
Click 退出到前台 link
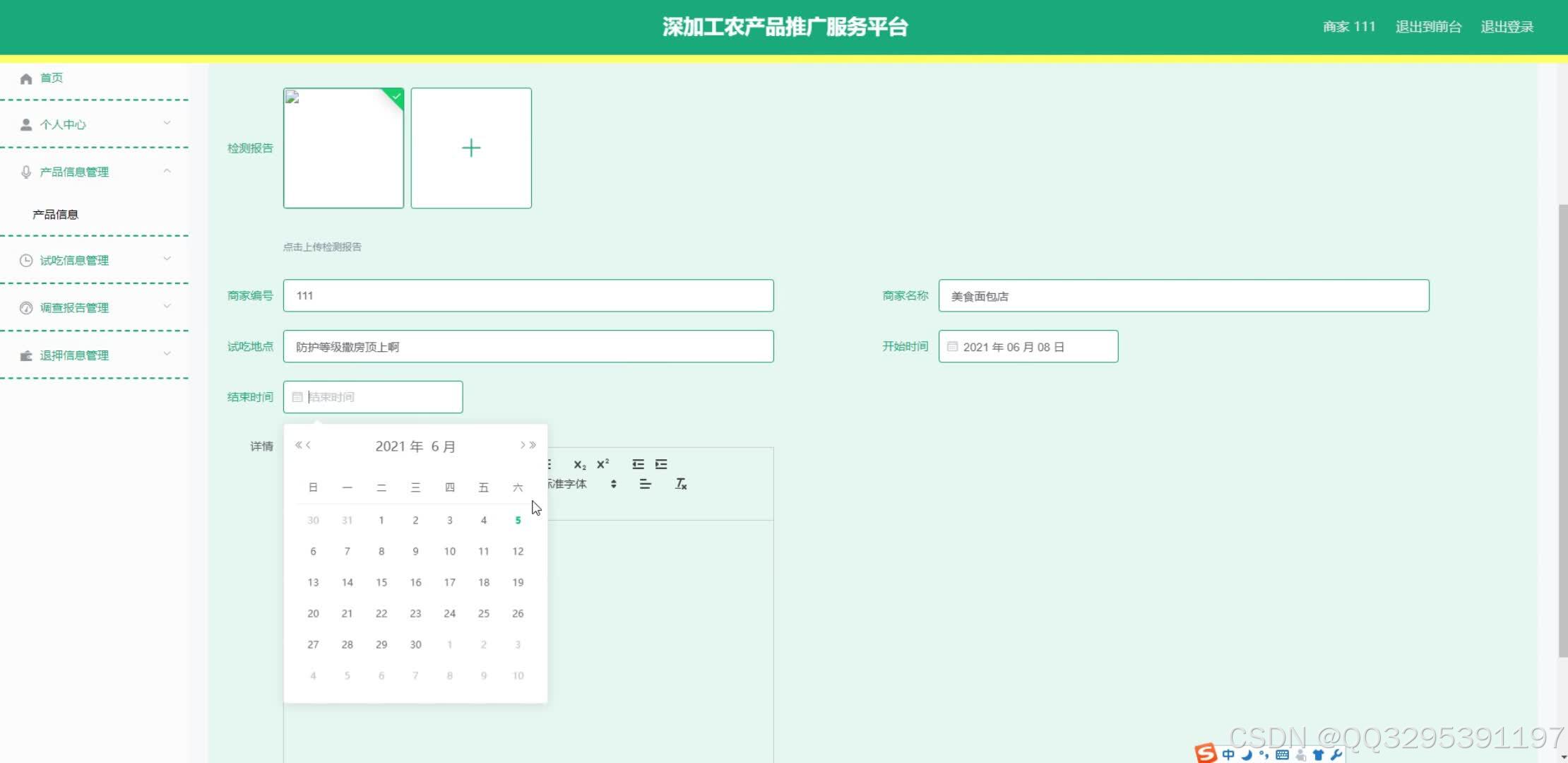click(x=1428, y=27)
